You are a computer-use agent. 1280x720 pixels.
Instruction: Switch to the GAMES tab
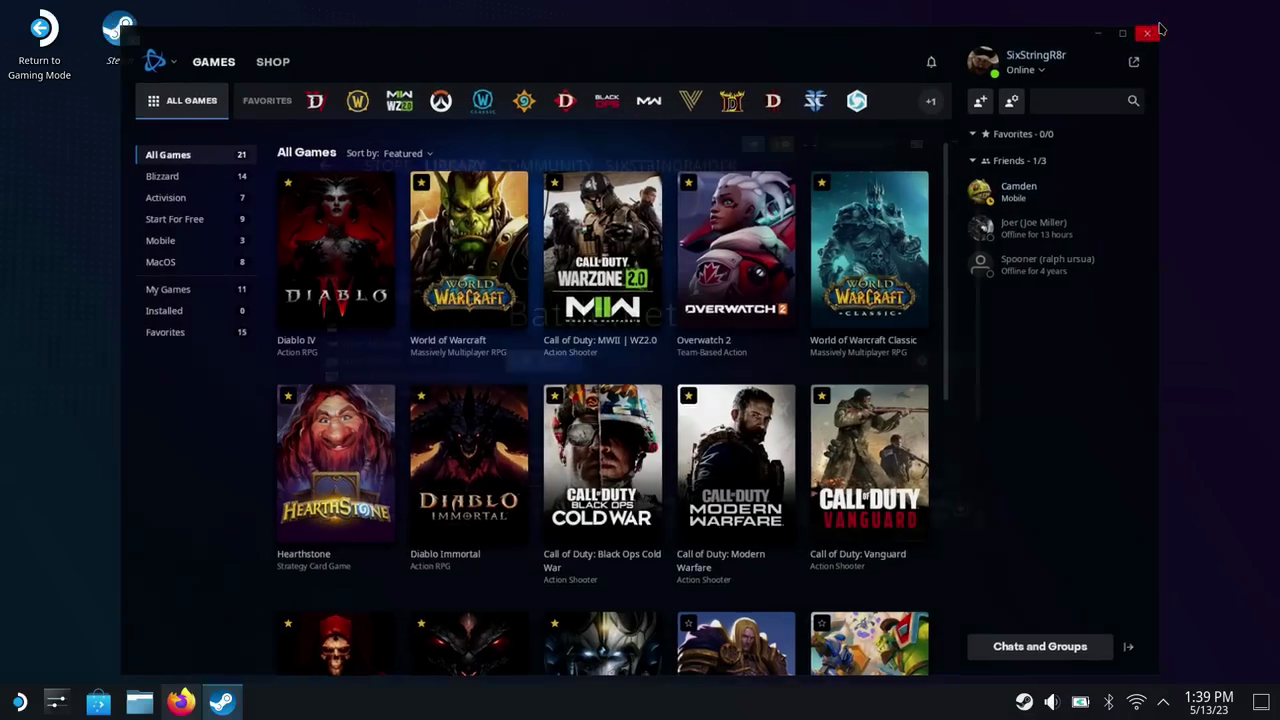[214, 62]
